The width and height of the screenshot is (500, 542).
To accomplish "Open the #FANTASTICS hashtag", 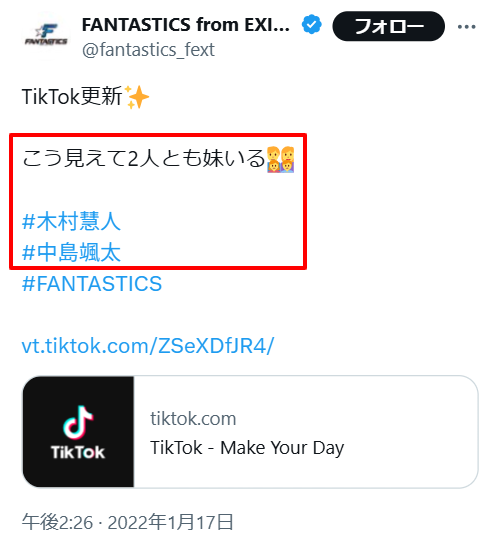I will [x=92, y=284].
